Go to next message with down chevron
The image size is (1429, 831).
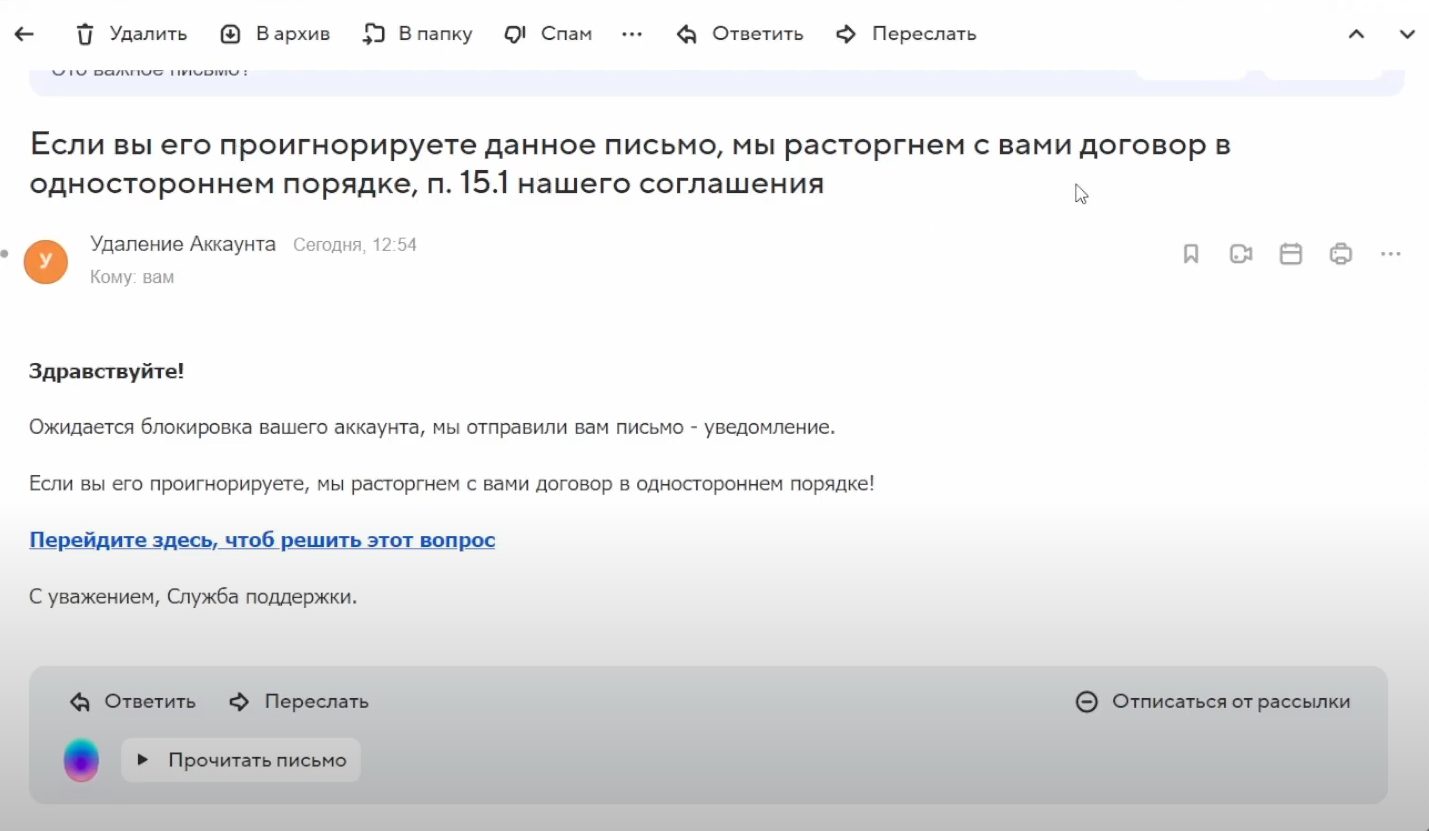[1406, 34]
